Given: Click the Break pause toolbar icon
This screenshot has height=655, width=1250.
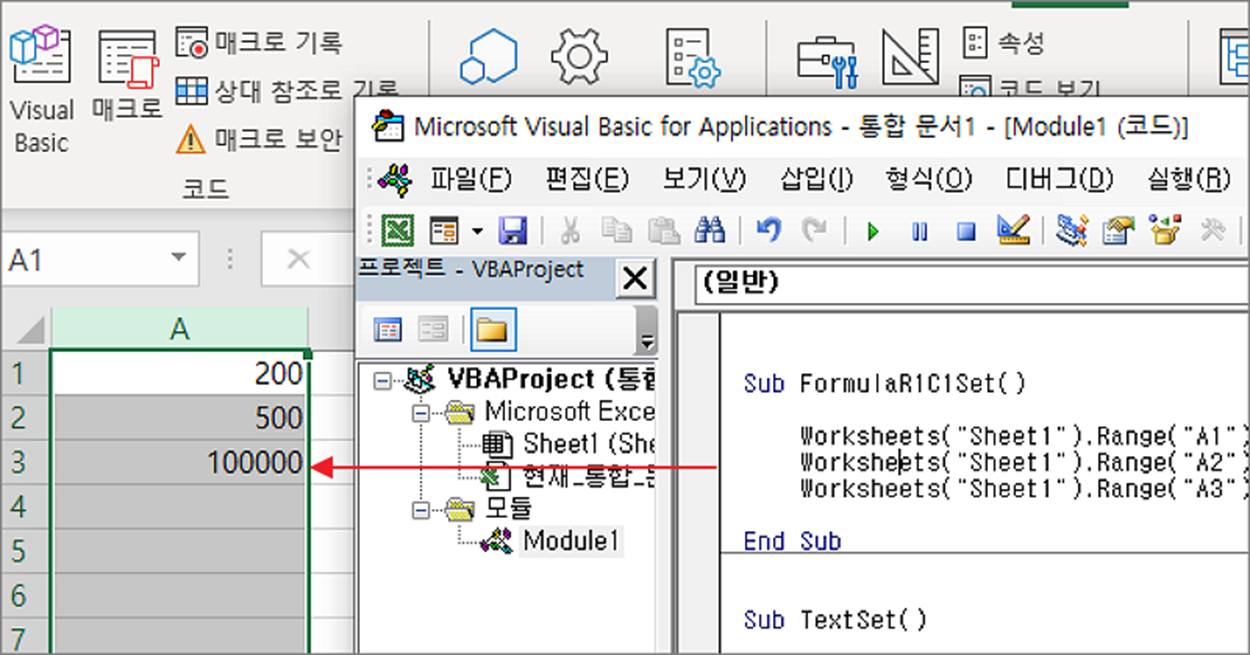Looking at the screenshot, I should pos(919,232).
